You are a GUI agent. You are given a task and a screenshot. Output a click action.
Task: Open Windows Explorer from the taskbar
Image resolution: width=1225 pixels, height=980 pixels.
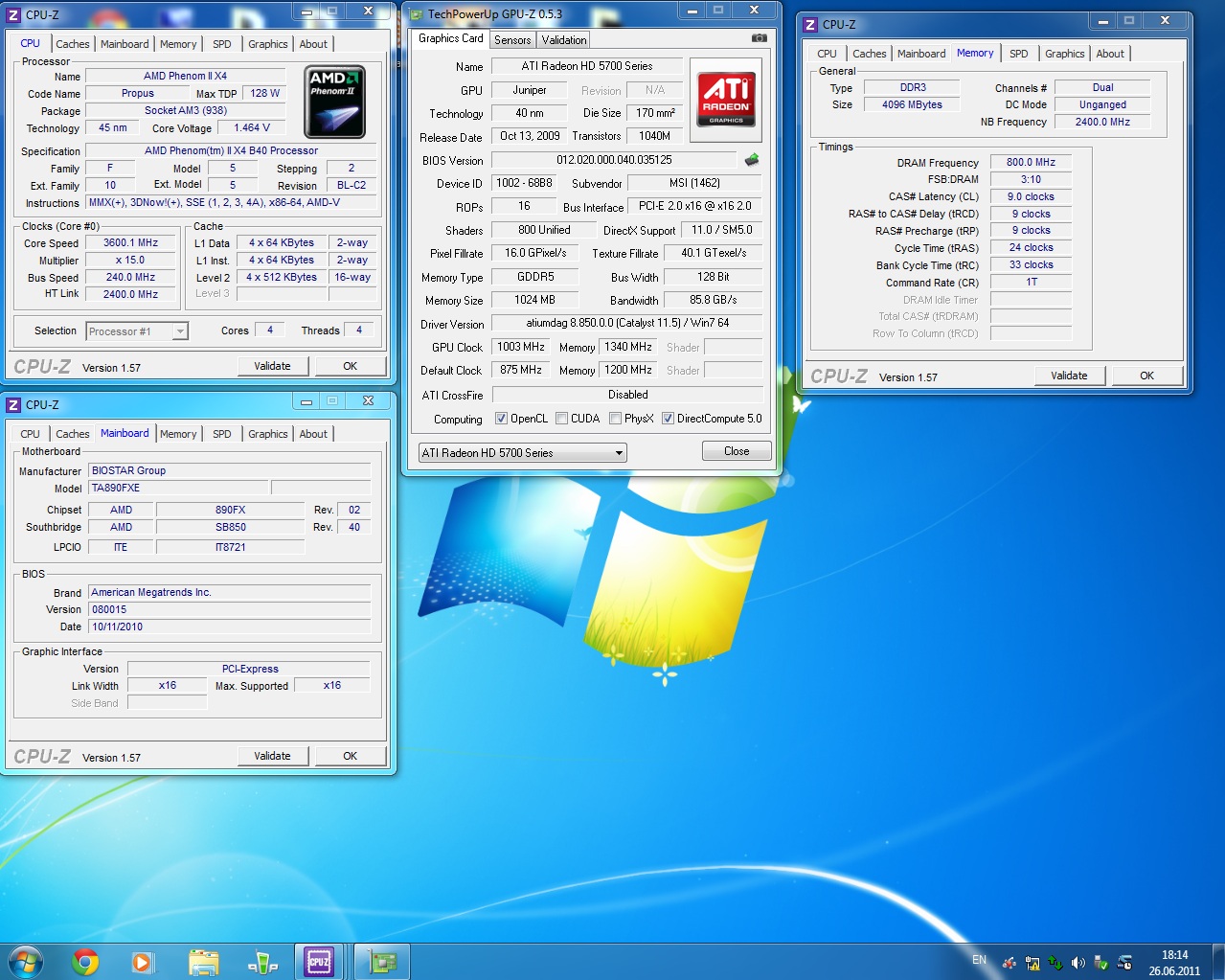tap(203, 962)
